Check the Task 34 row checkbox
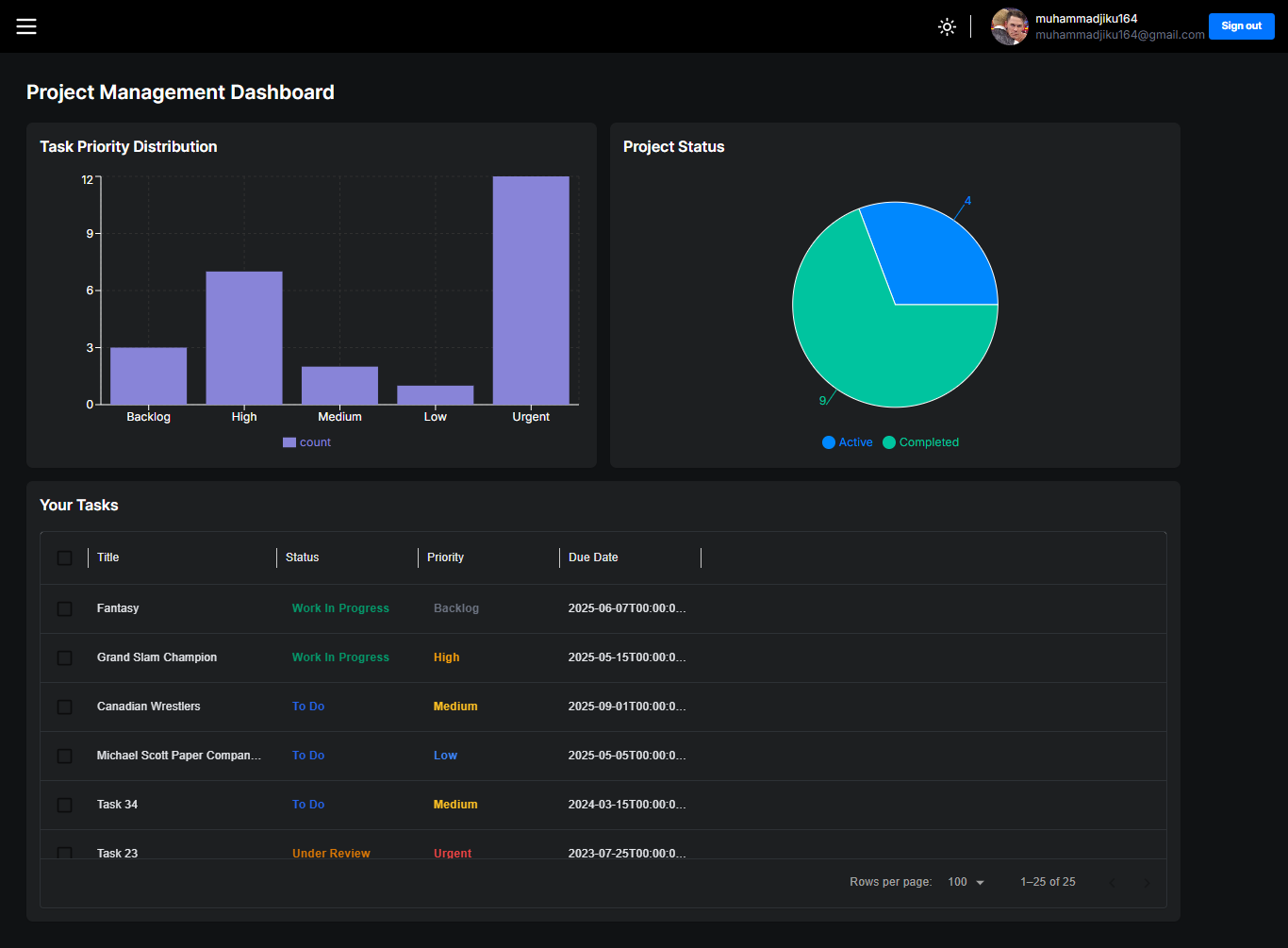 [x=65, y=805]
